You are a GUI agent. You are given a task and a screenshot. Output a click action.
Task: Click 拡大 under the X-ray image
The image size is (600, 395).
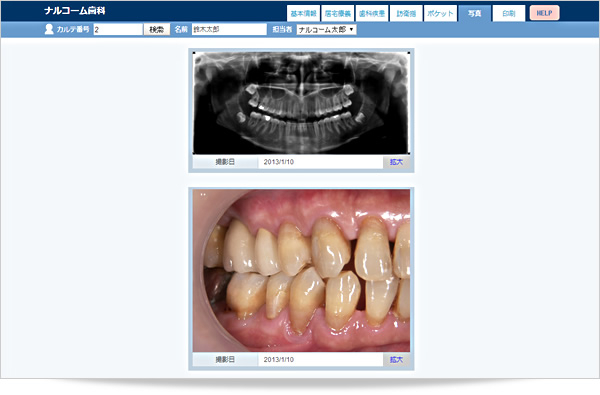pos(396,162)
